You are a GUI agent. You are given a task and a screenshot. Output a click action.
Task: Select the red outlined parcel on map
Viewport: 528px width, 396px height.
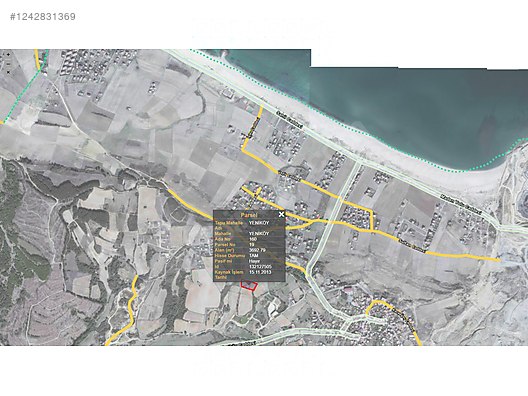[x=249, y=286]
